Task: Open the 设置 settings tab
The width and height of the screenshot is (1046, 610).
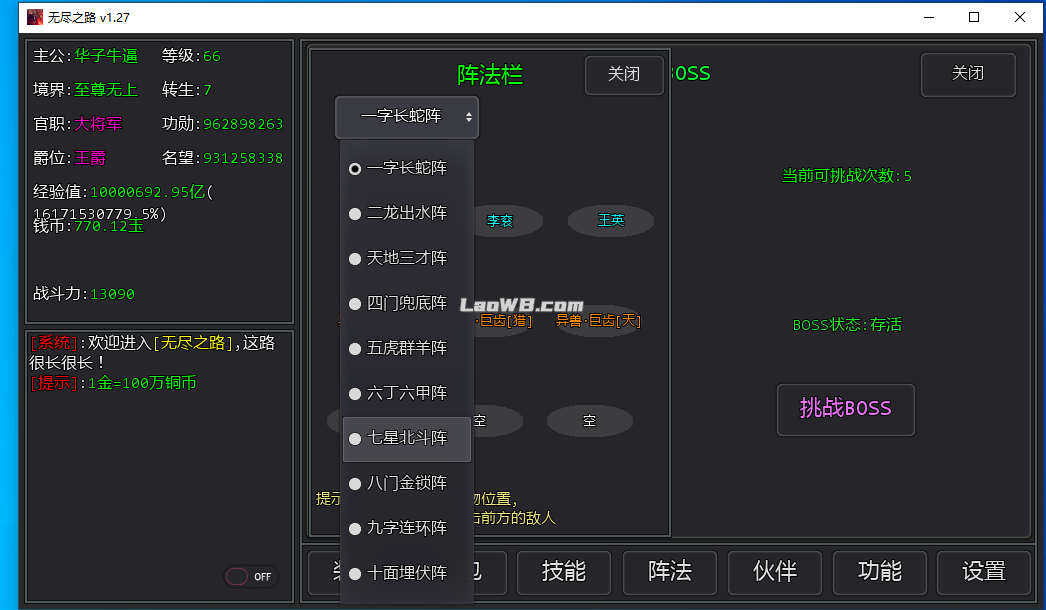Action: click(x=984, y=571)
